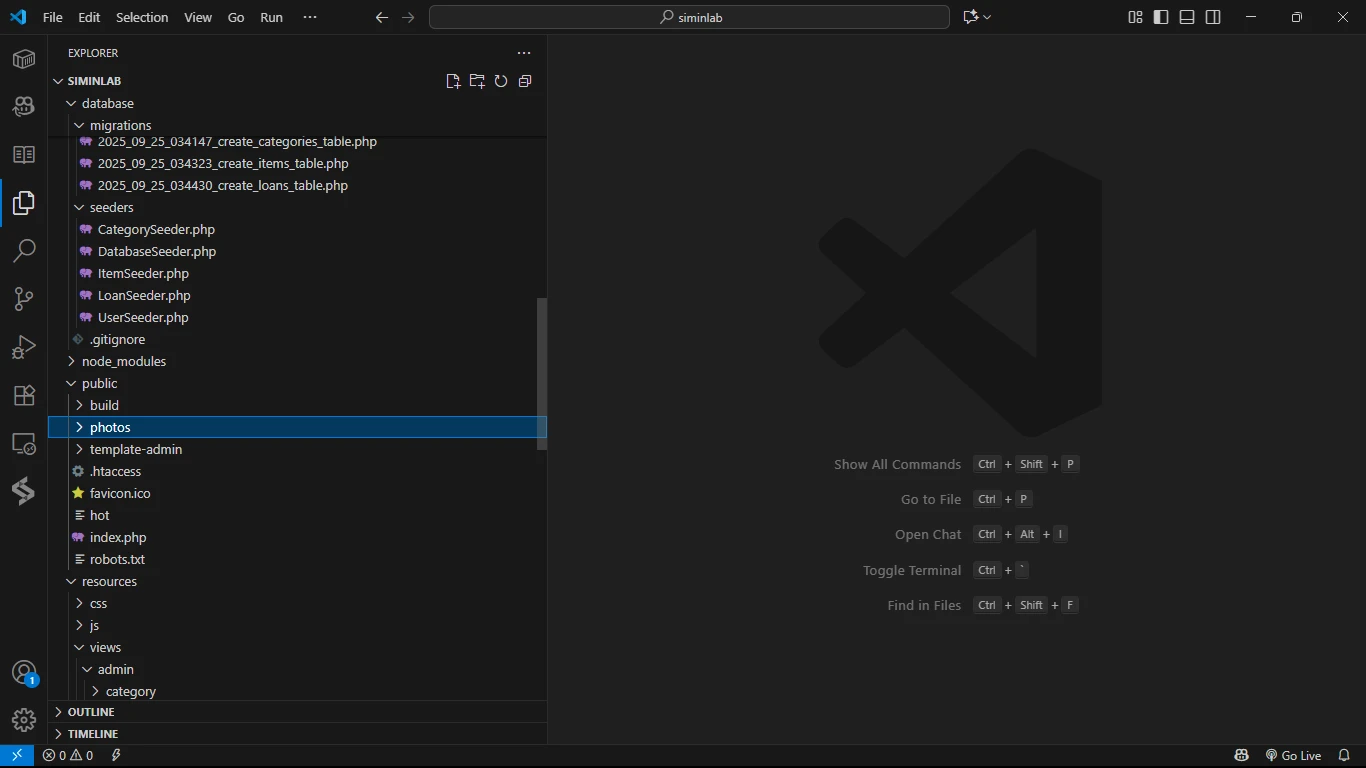Open the Source Control view
This screenshot has width=1366, height=768.
pos(24,299)
